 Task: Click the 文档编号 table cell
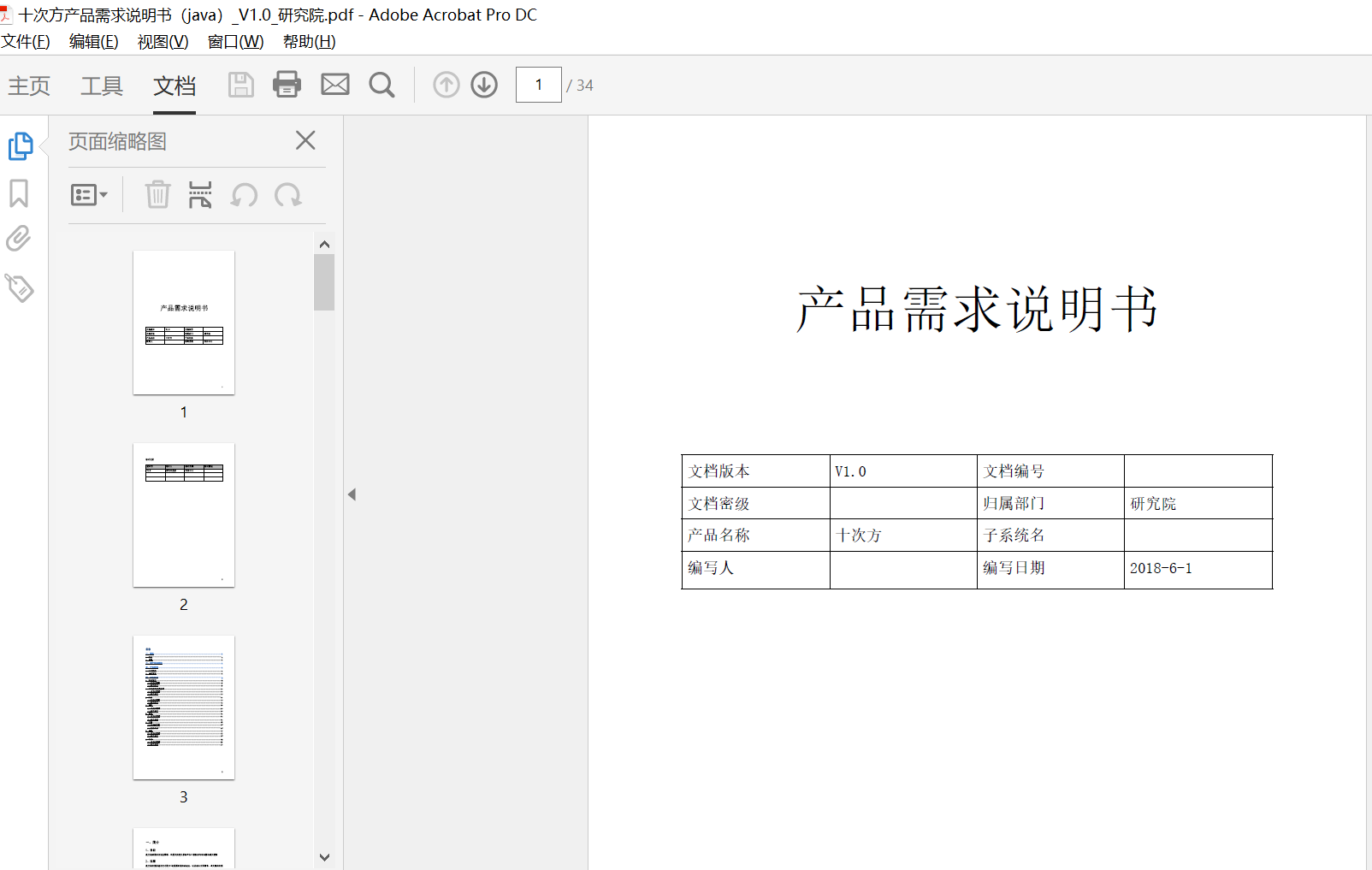pyautogui.click(x=1050, y=471)
